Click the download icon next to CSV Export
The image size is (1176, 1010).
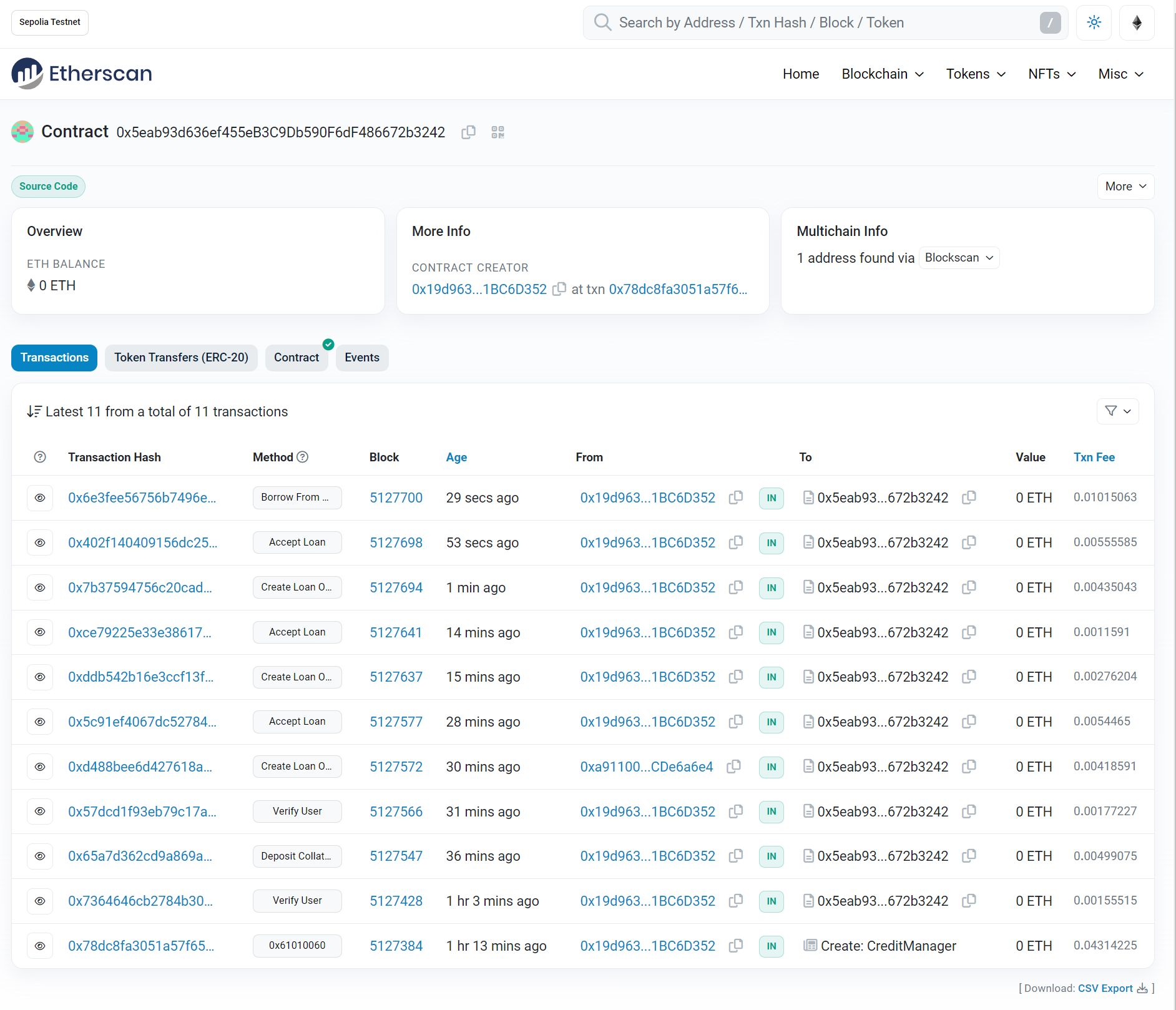pos(1142,988)
